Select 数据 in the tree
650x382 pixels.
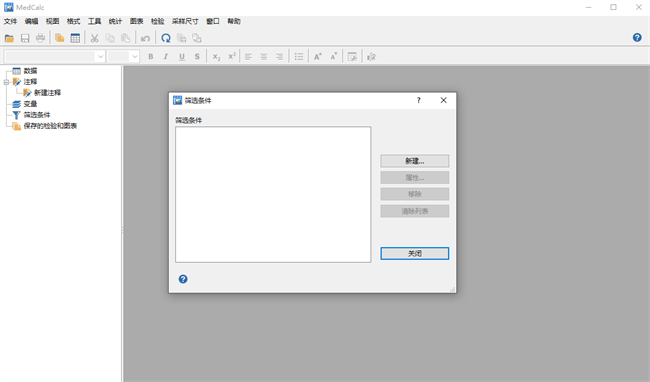click(x=30, y=71)
